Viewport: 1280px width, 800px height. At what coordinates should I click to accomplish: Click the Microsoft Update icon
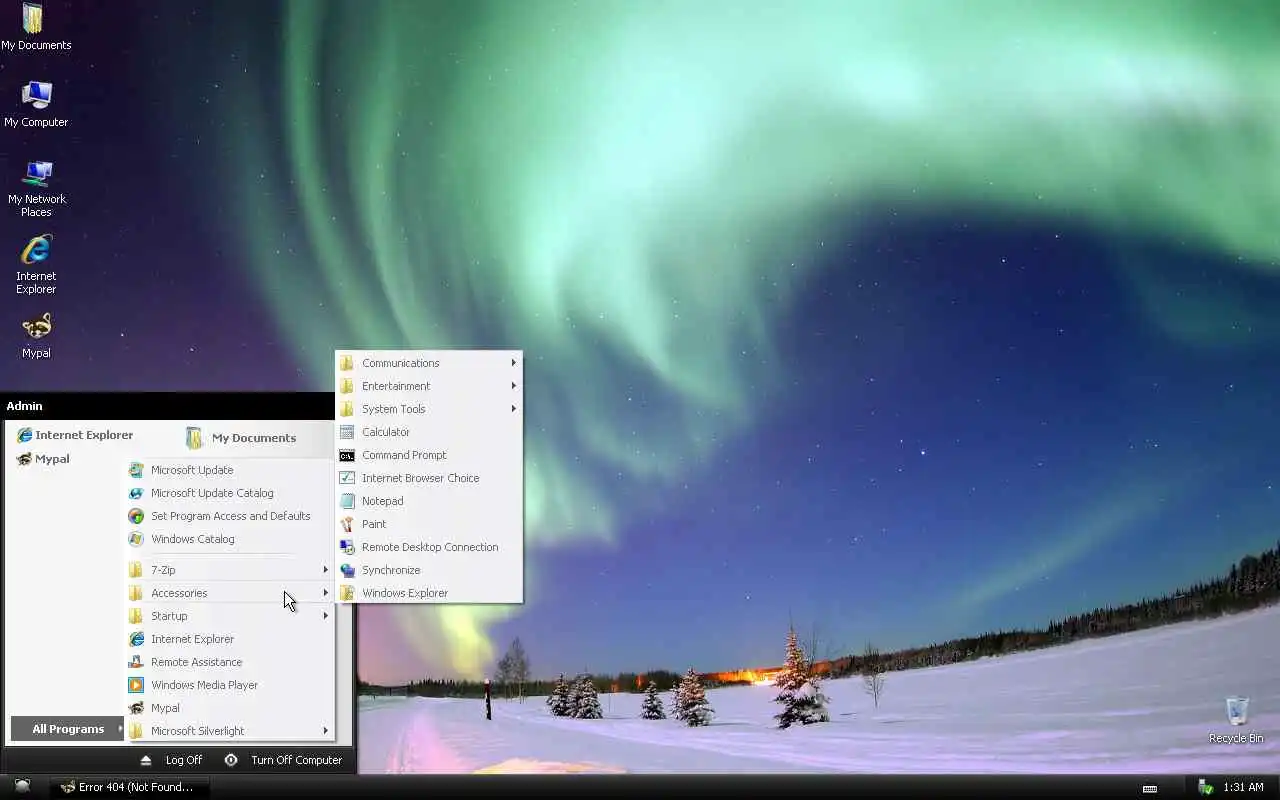point(136,470)
